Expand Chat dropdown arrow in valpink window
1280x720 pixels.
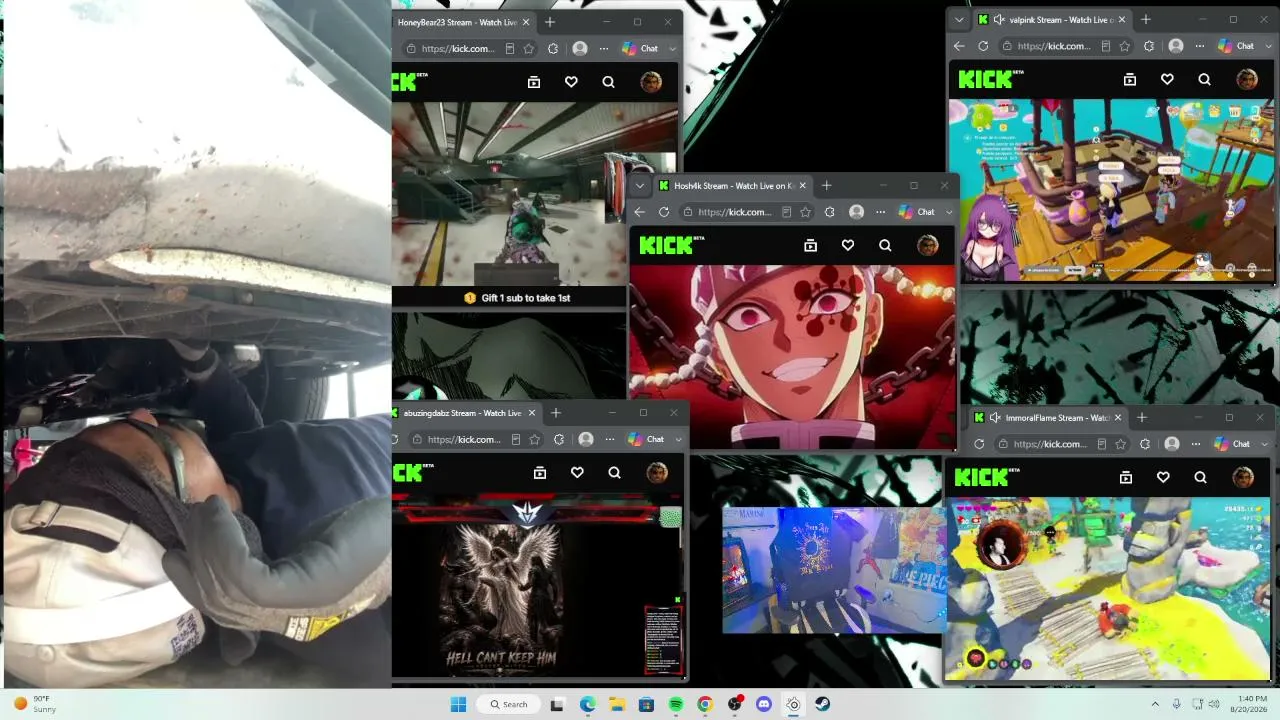click(1269, 46)
